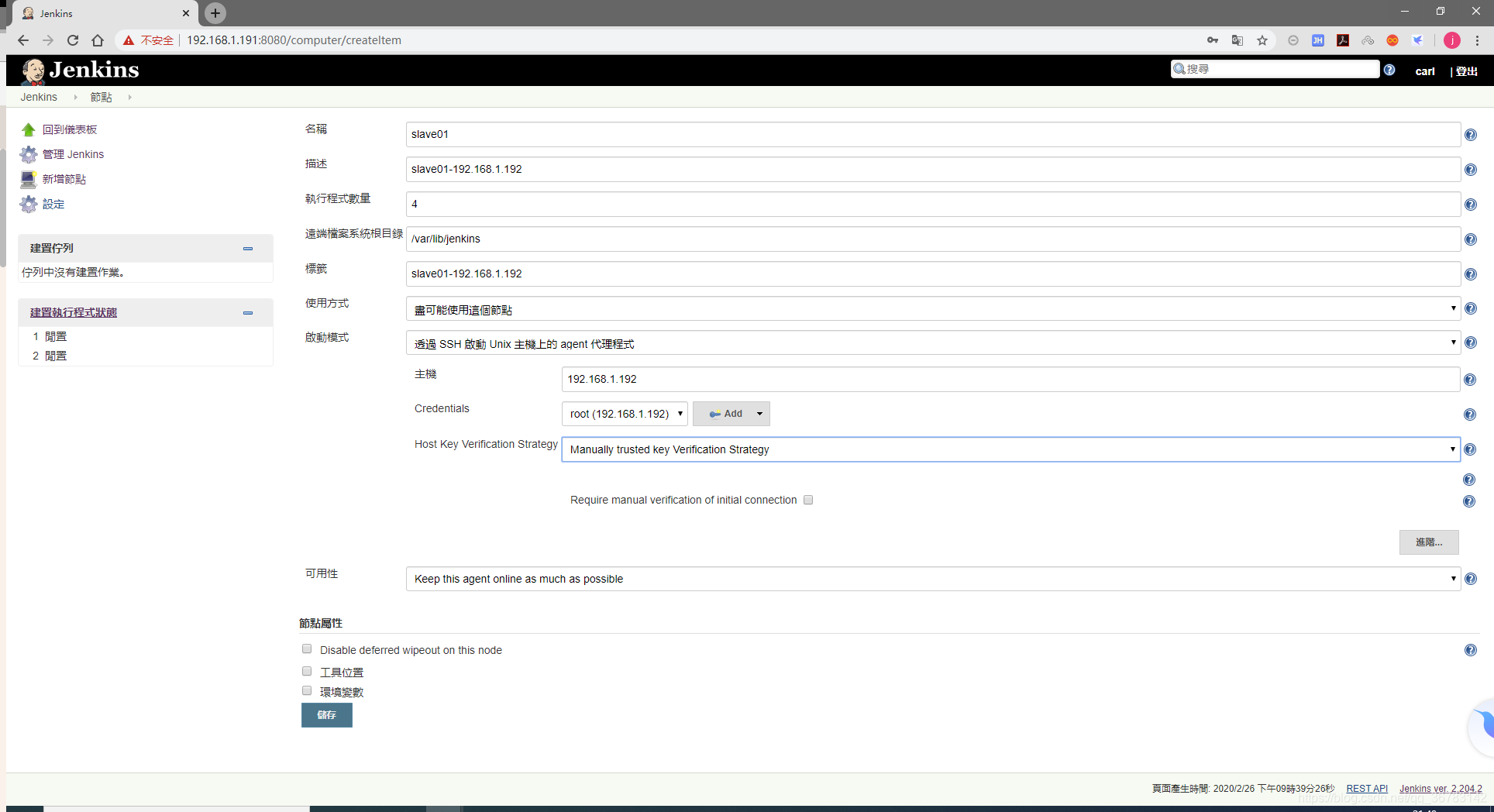Open 新增節點 in sidebar
1494x812 pixels.
[x=64, y=179]
